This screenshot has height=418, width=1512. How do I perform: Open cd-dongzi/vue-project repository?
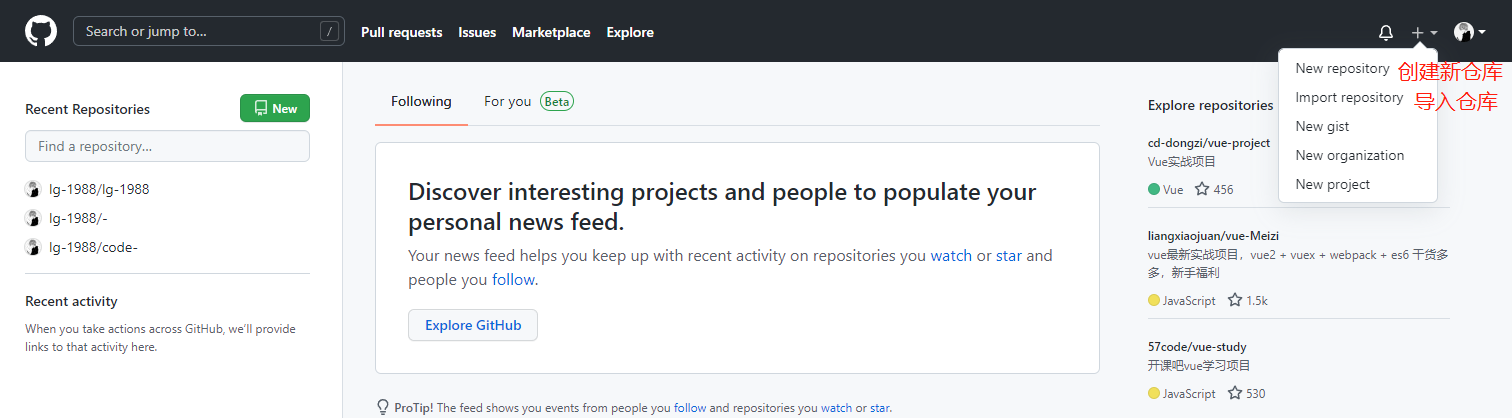(1209, 143)
